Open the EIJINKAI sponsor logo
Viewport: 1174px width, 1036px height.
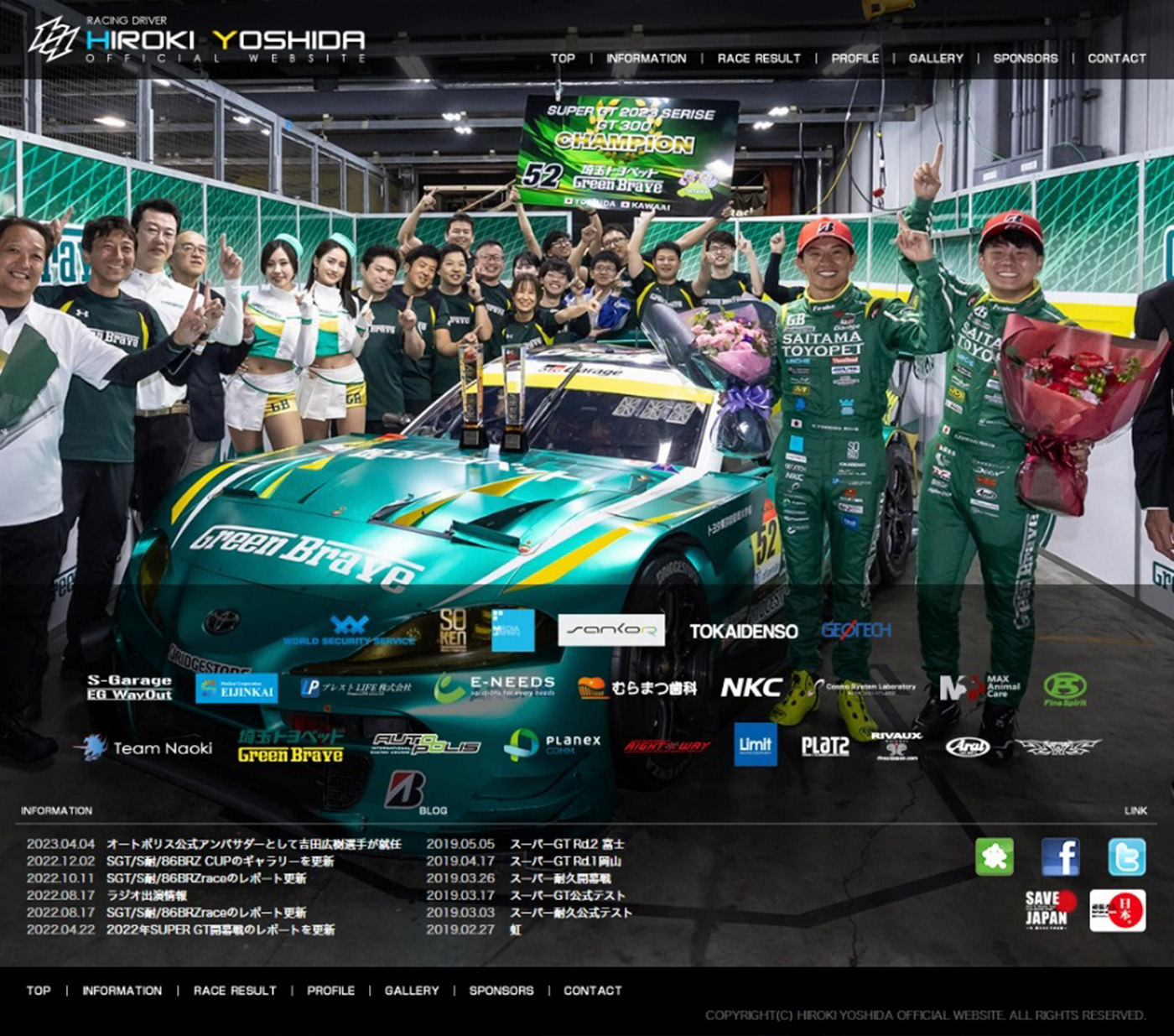coord(236,688)
